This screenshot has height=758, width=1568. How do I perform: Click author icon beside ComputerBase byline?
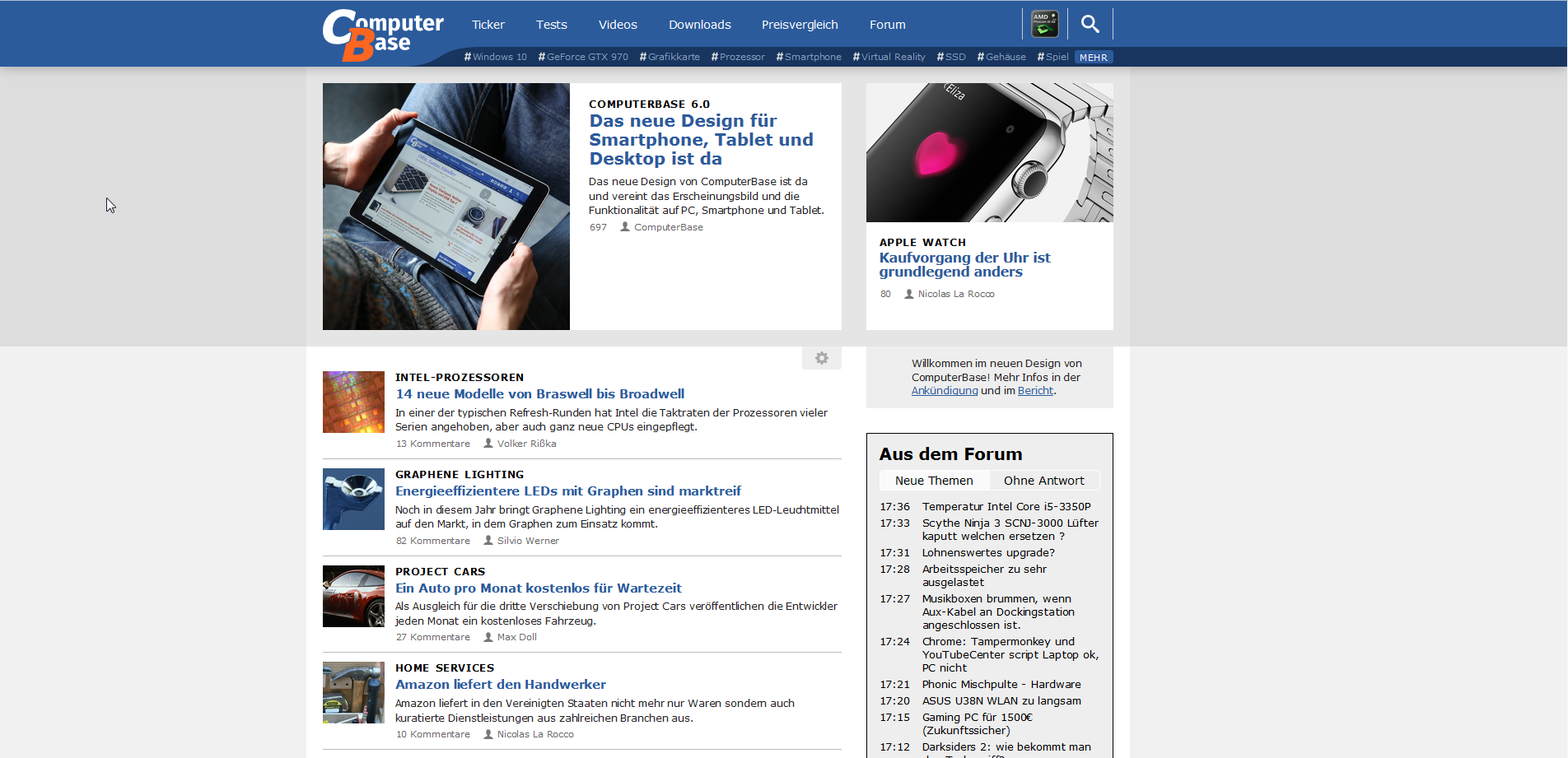click(x=625, y=226)
